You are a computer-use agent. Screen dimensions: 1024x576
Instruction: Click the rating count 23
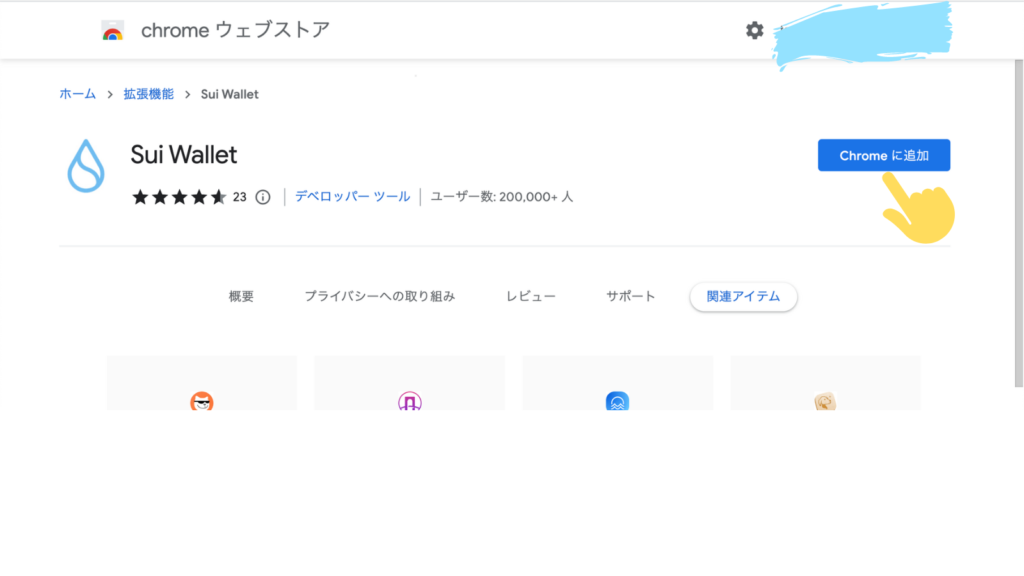[x=240, y=197]
